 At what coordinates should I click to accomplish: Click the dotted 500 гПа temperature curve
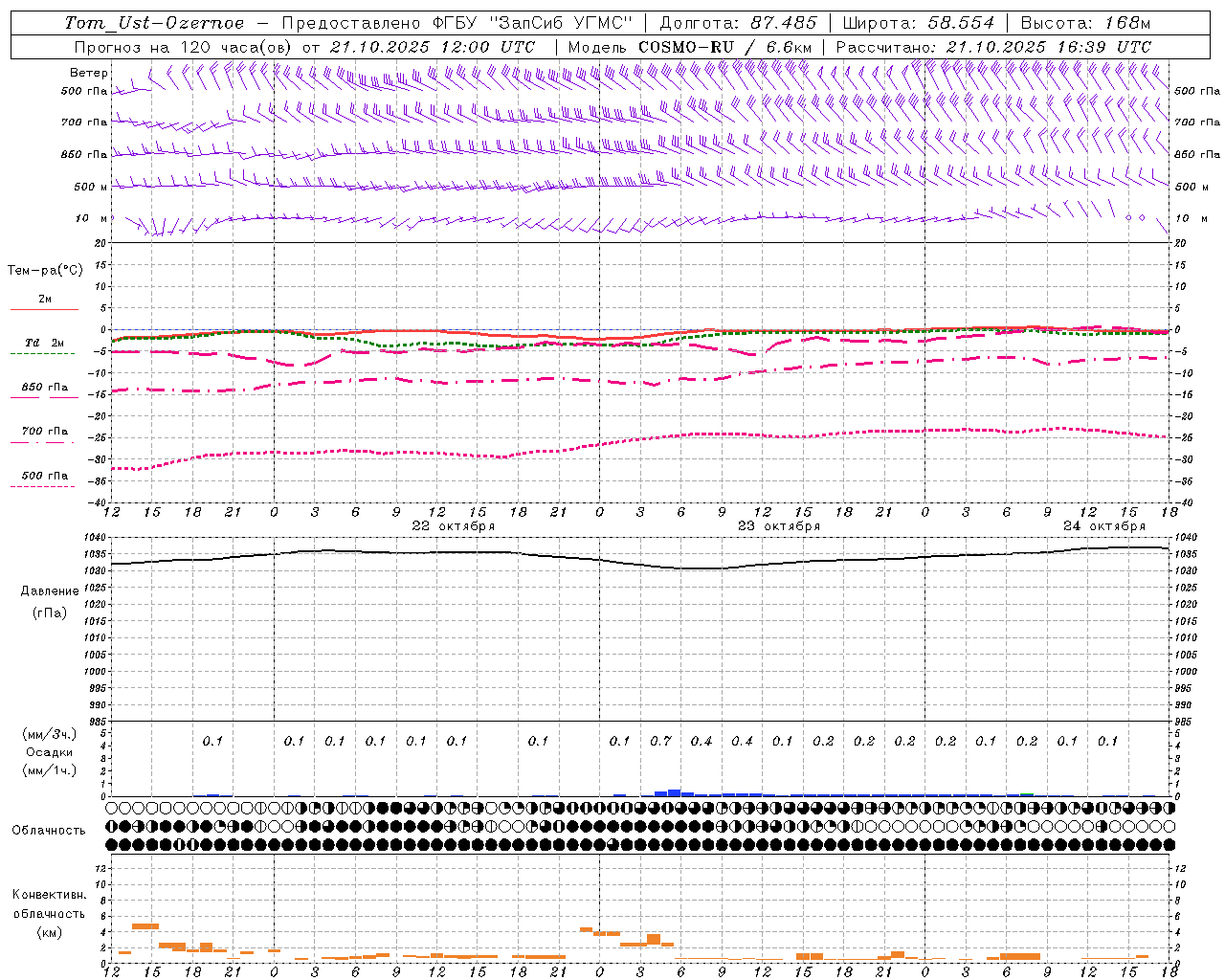tap(641, 440)
